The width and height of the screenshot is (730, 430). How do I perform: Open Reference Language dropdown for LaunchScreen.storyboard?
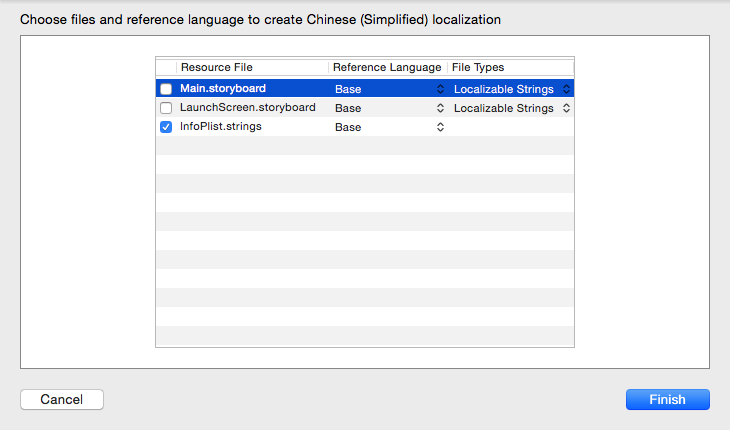click(x=389, y=108)
